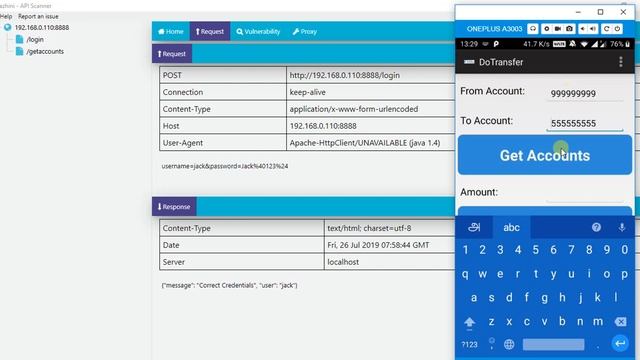
Task: Take a screenshot with the camera icon
Action: coord(569,29)
